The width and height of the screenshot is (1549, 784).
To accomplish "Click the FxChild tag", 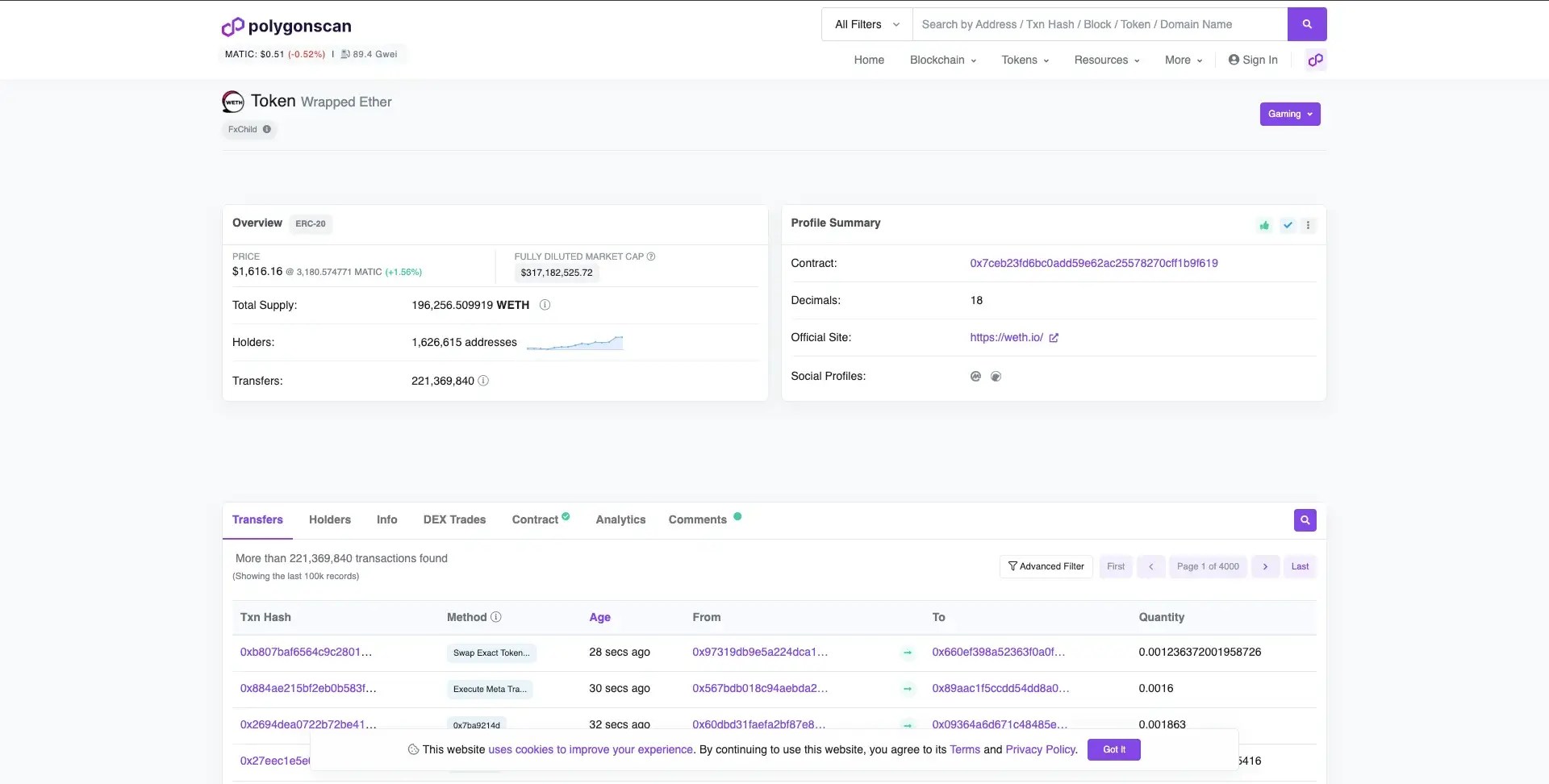I will coord(249,130).
